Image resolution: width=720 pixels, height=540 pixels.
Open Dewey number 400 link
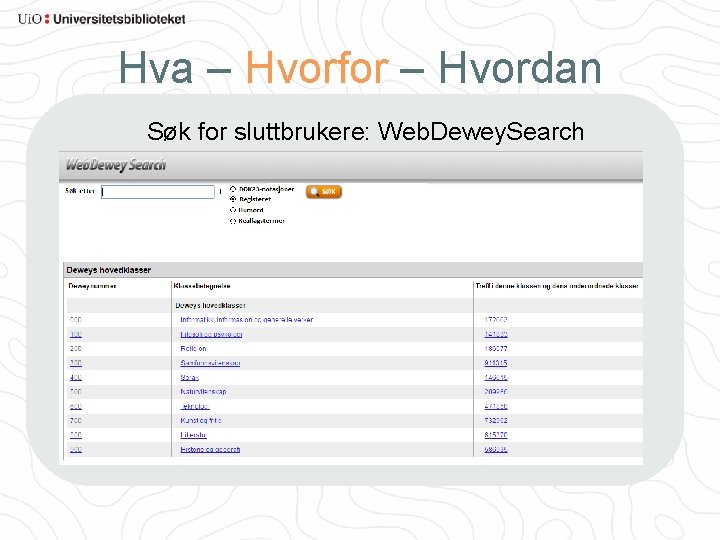pyautogui.click(x=76, y=377)
